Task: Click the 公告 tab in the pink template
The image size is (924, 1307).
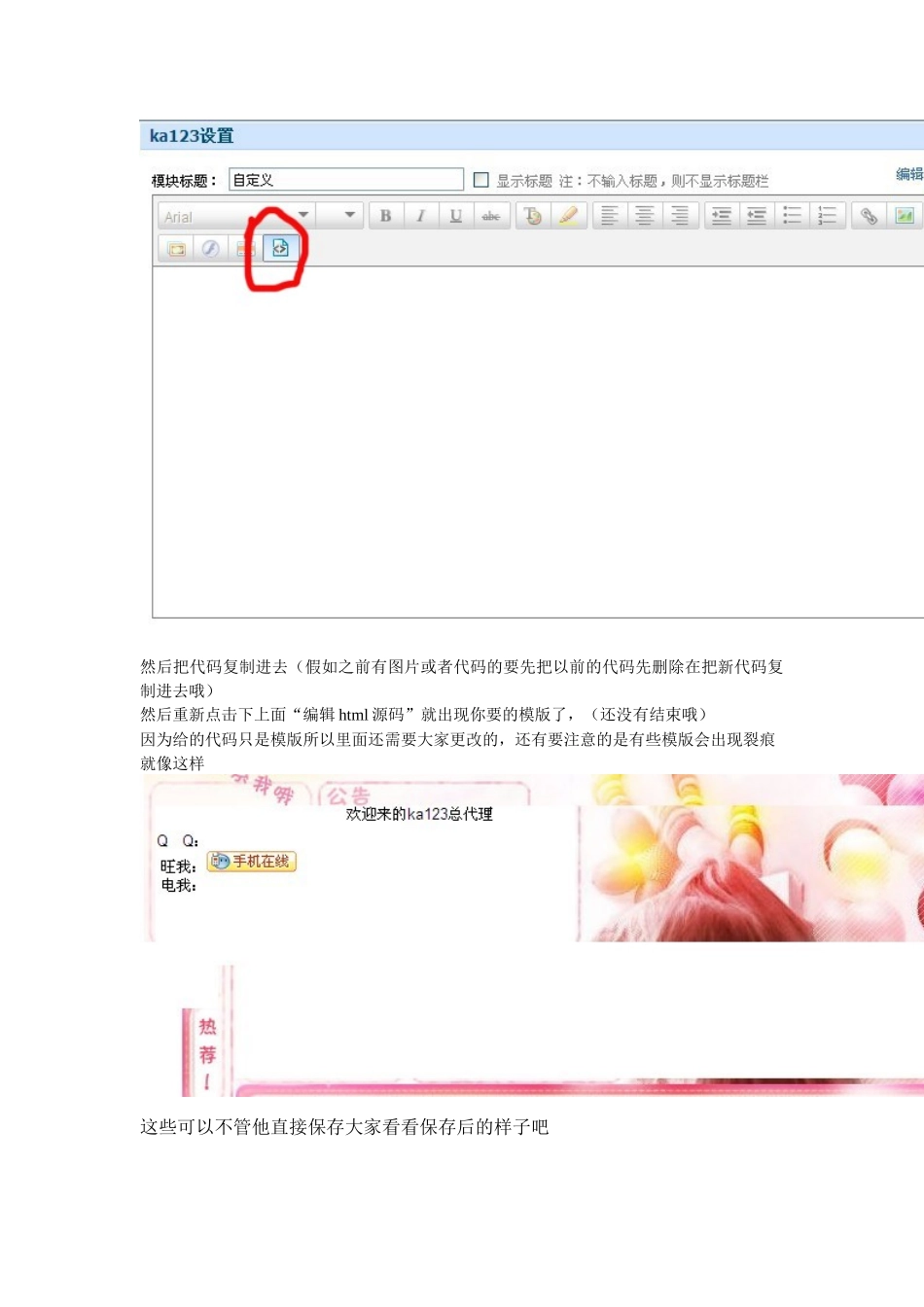Action: (348, 795)
